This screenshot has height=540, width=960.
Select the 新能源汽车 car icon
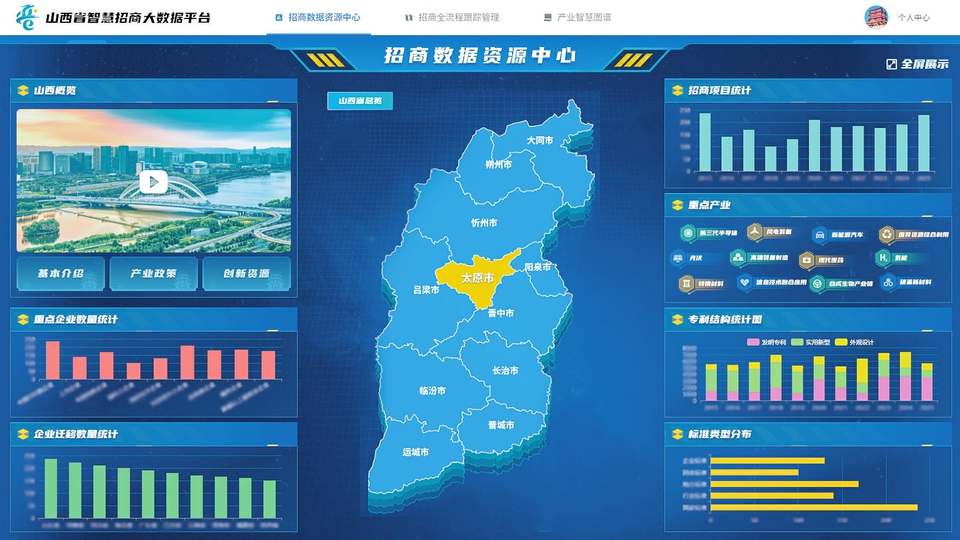pyautogui.click(x=820, y=233)
